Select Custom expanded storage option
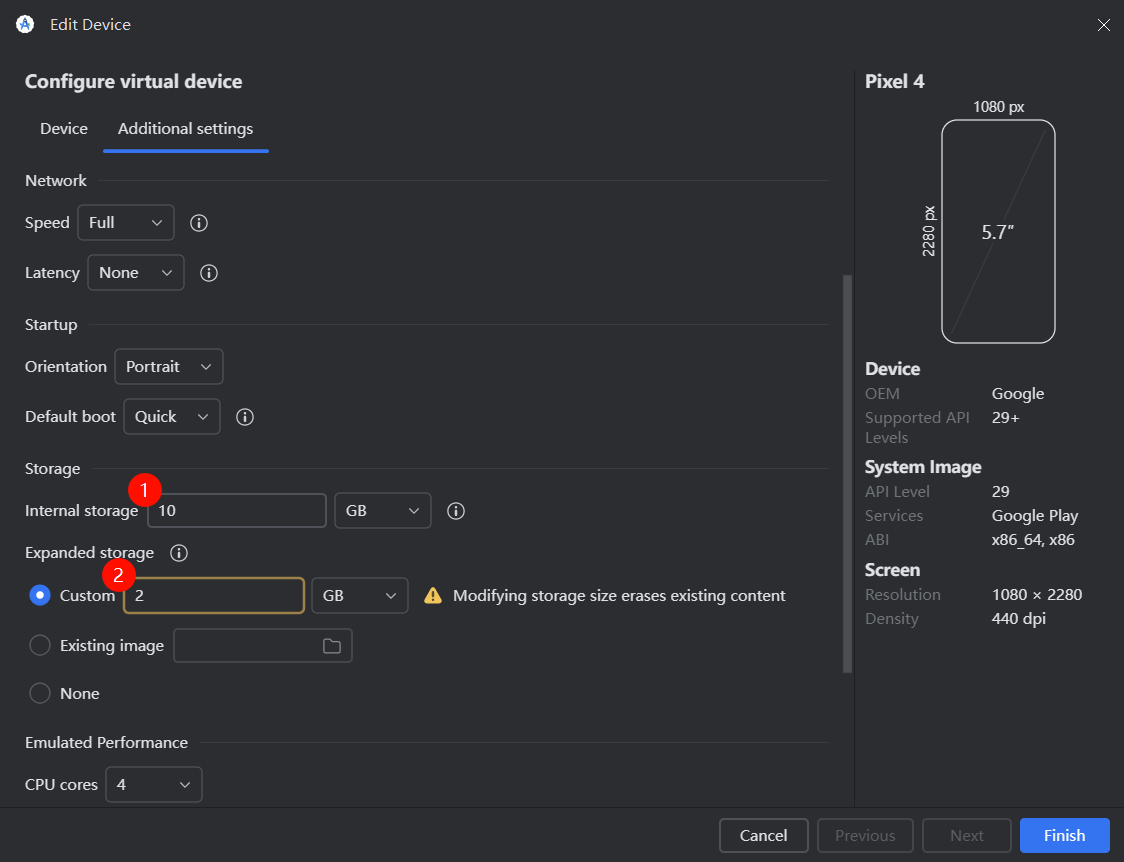The height and width of the screenshot is (862, 1124). click(x=40, y=595)
